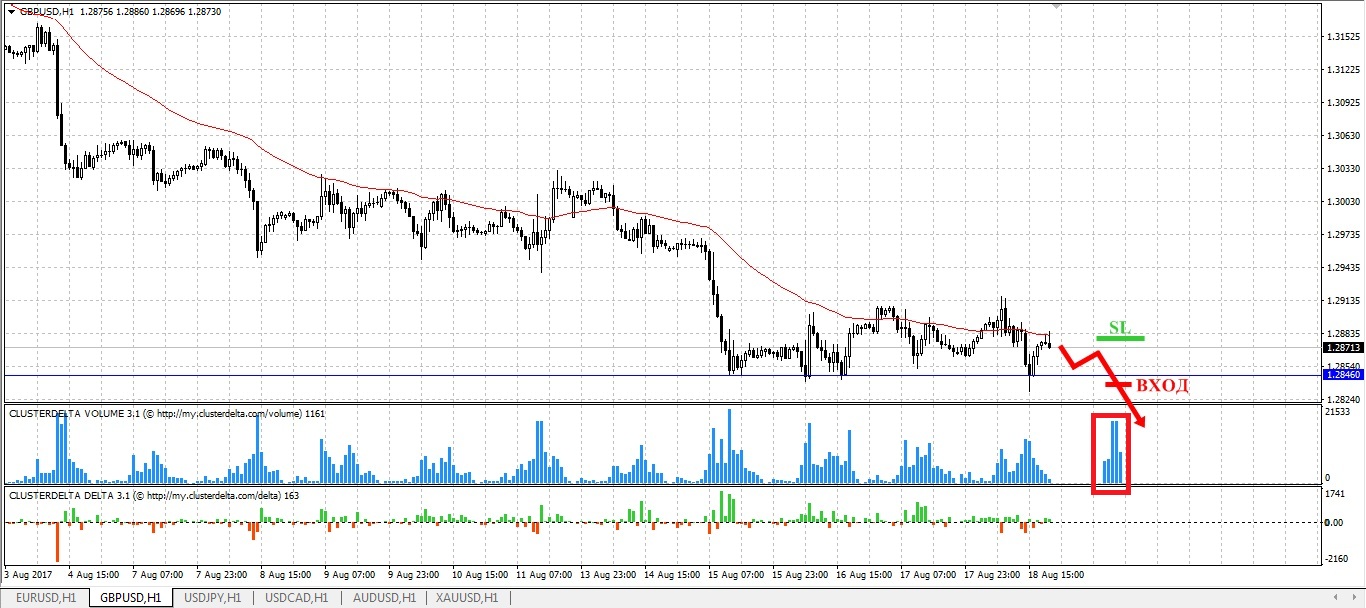Click the green stop-loss line under SL

pyautogui.click(x=1120, y=339)
